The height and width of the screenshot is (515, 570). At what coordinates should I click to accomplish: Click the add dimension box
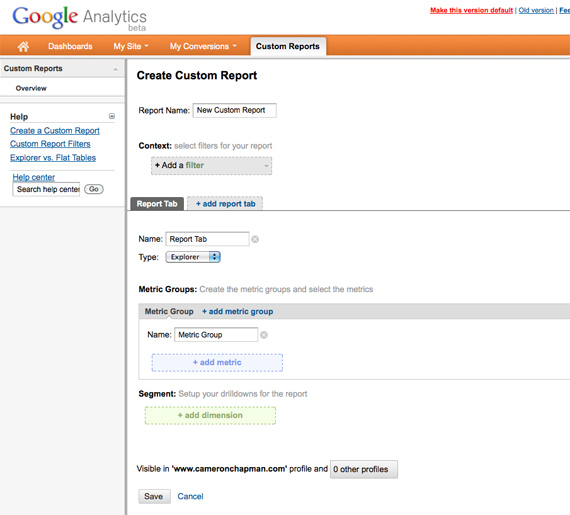point(210,415)
